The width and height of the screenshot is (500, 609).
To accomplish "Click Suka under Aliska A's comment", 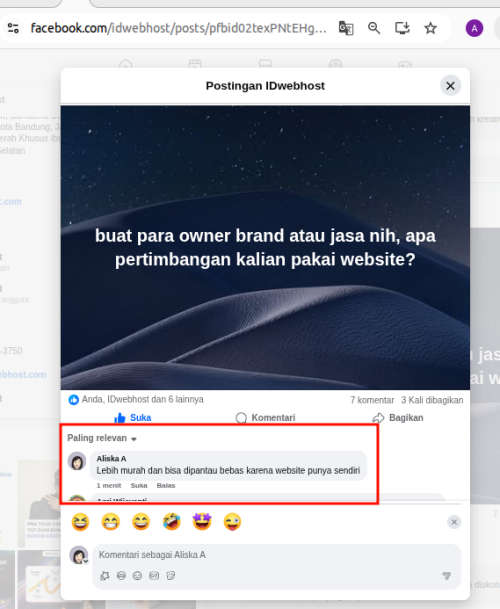I will pos(139,485).
